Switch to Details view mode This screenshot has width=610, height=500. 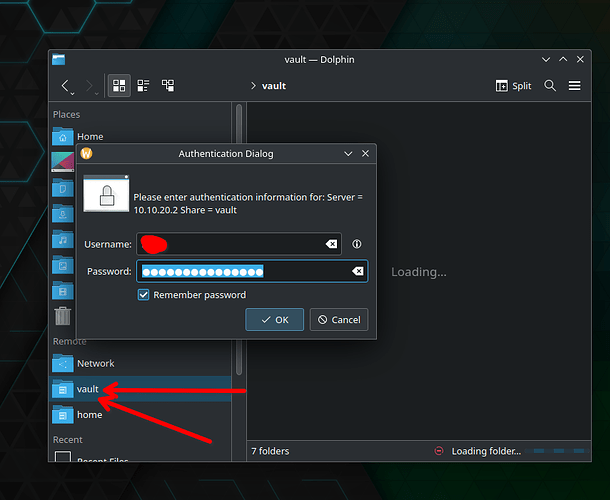168,86
